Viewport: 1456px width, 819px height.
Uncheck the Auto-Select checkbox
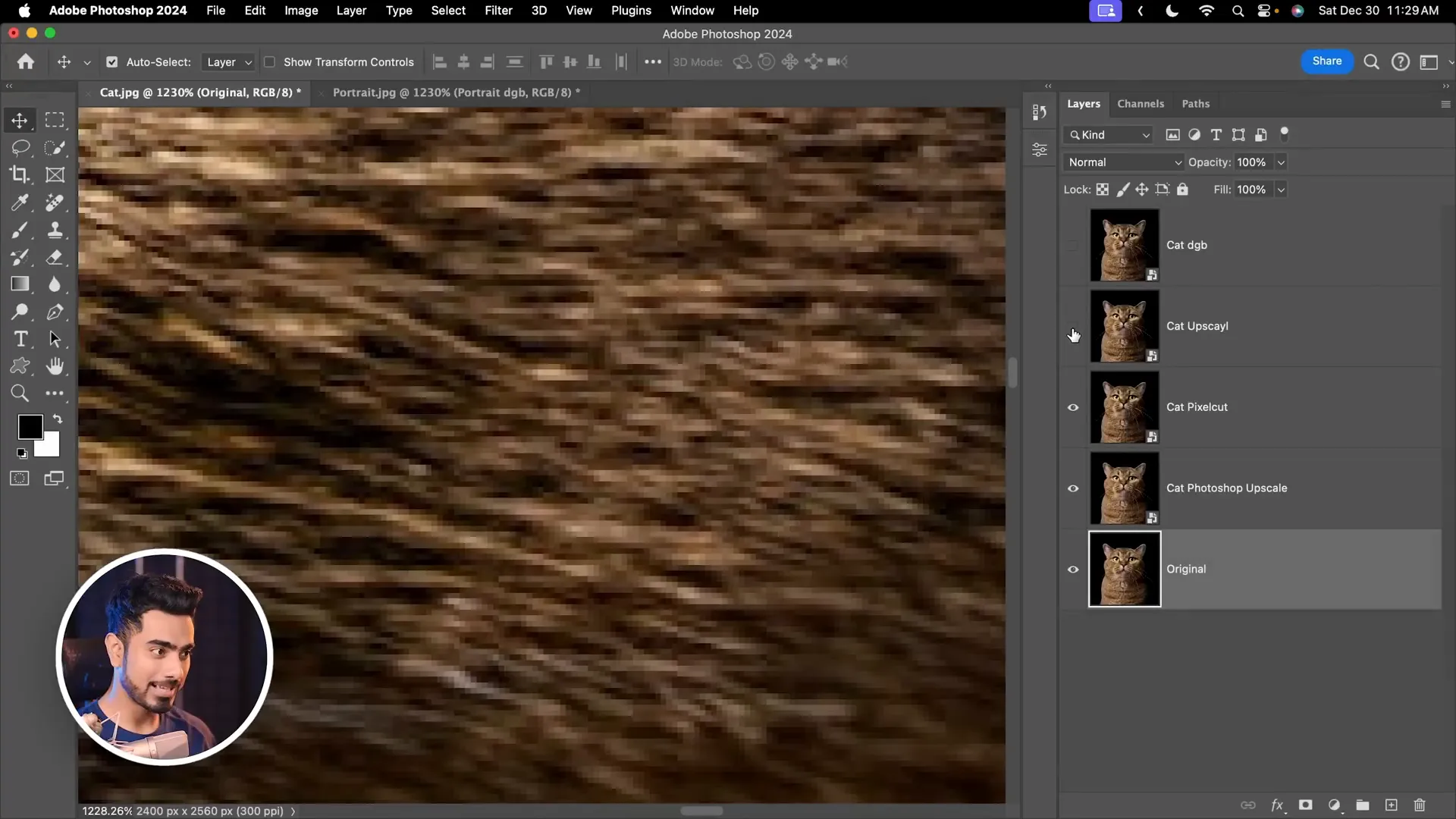112,62
